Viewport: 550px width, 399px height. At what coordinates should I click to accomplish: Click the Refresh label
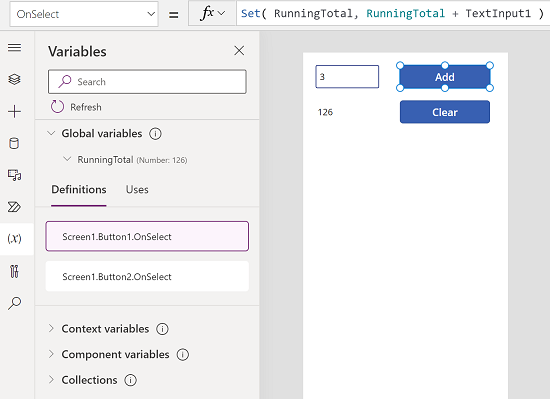point(86,107)
